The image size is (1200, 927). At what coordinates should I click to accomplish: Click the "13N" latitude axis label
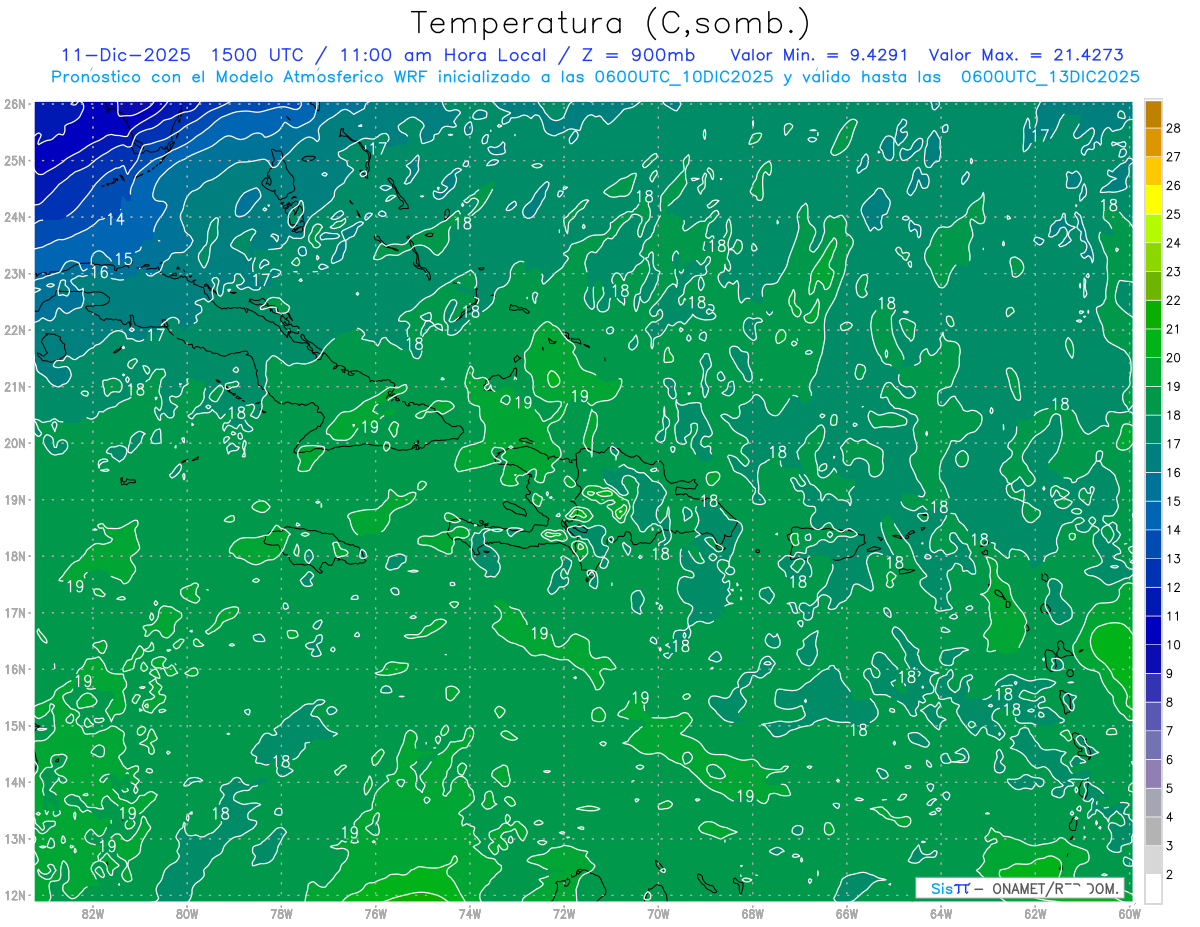coord(14,838)
